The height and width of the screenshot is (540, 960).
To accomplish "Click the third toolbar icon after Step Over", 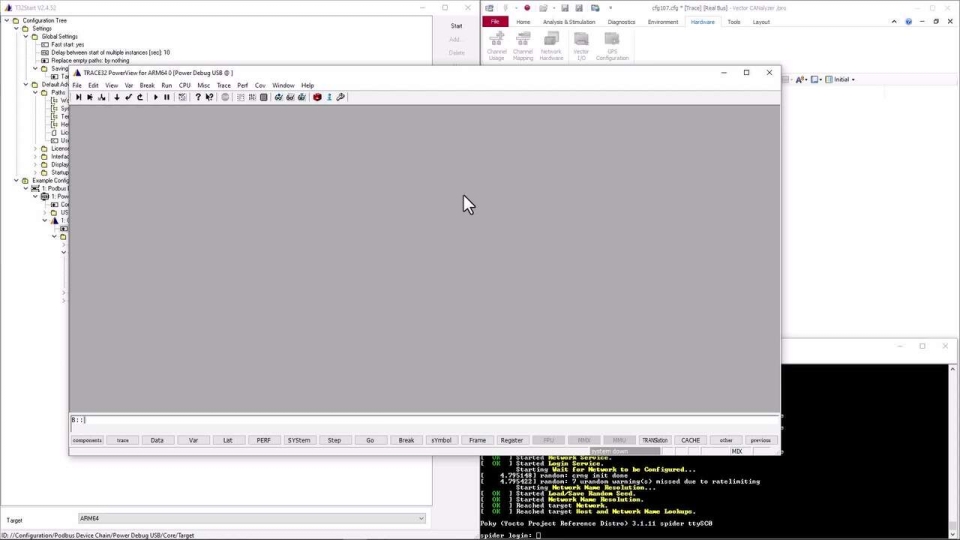I will tap(102, 97).
